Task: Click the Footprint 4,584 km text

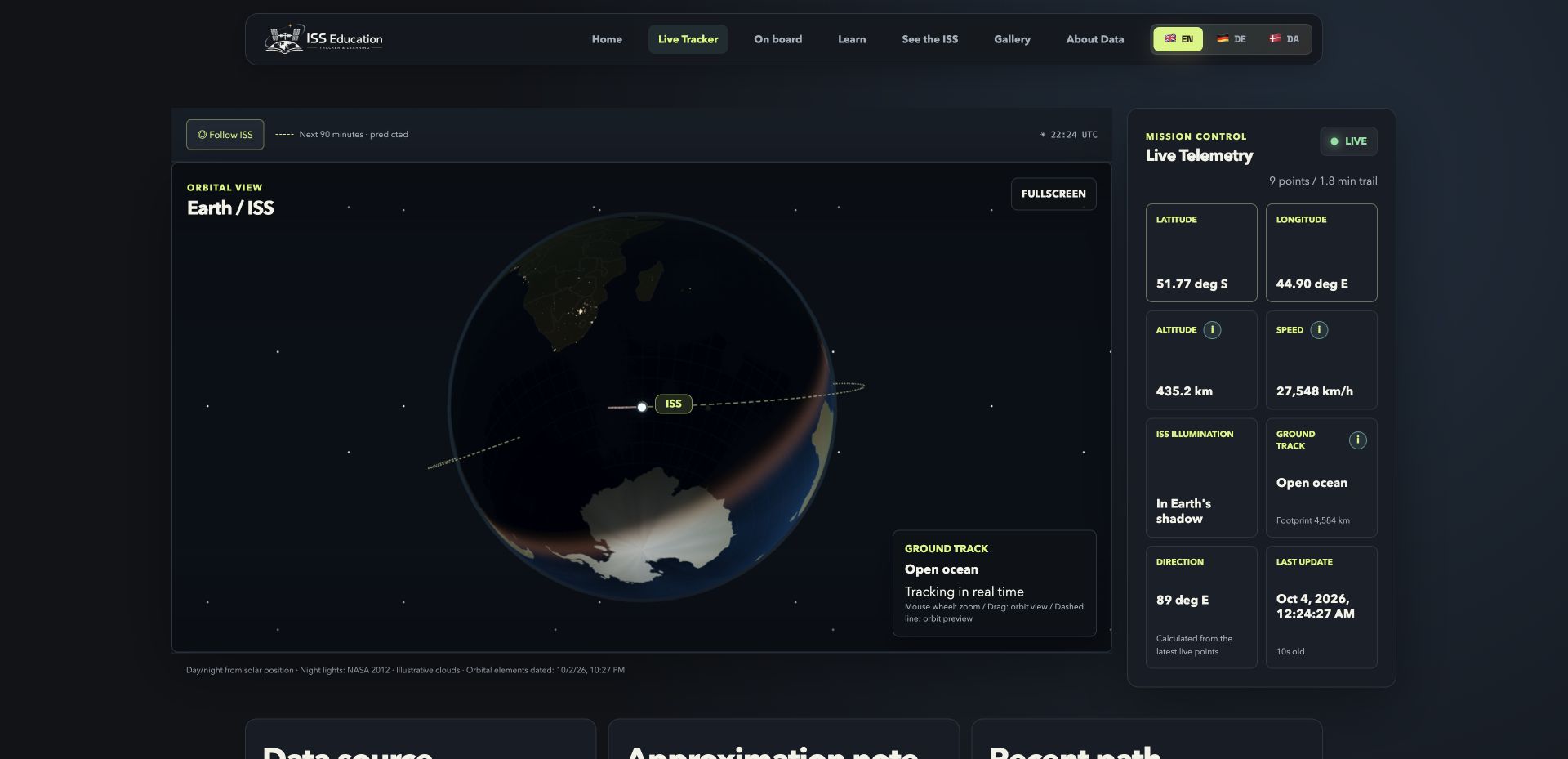Action: [1312, 520]
